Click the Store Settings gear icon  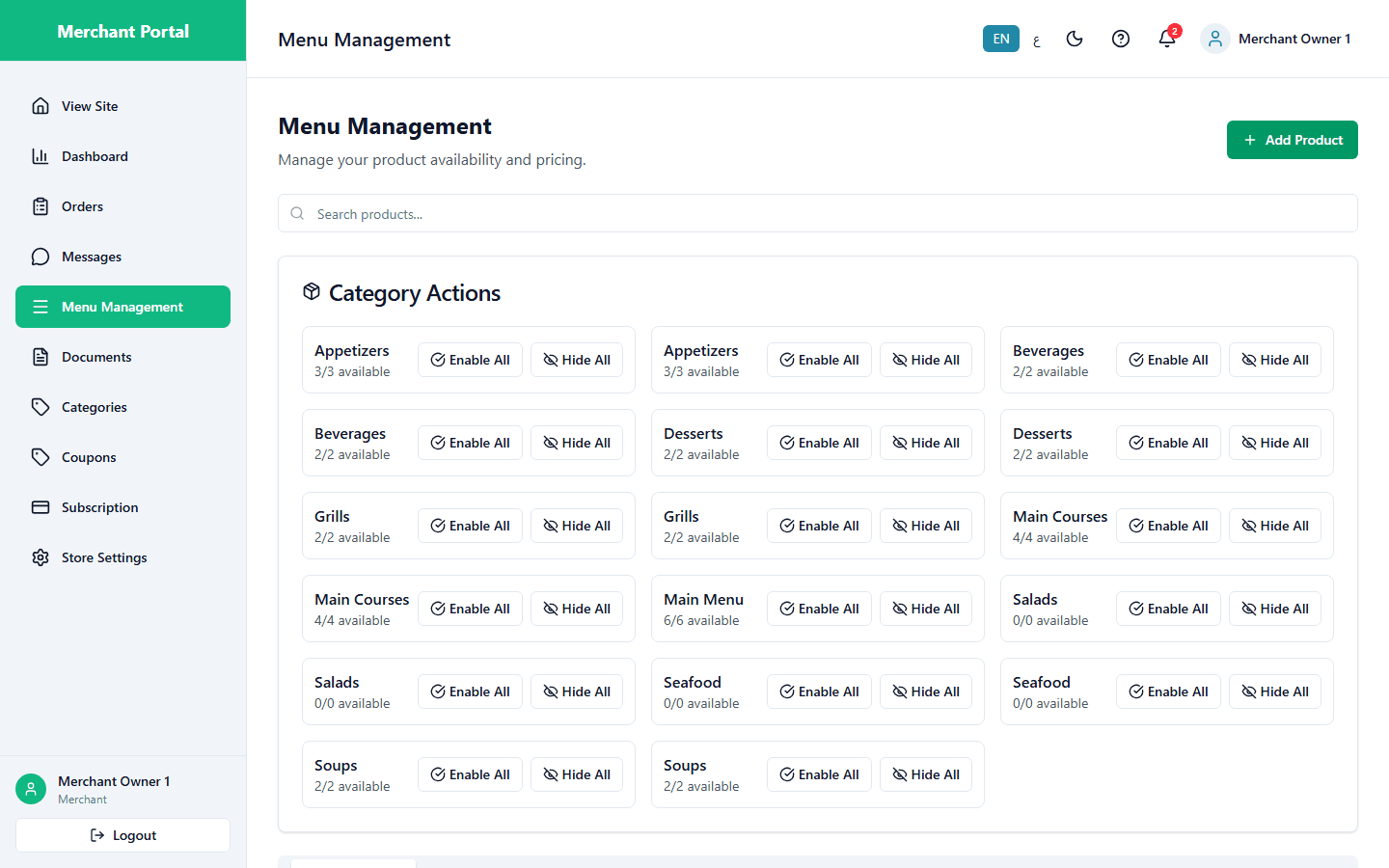click(x=41, y=557)
